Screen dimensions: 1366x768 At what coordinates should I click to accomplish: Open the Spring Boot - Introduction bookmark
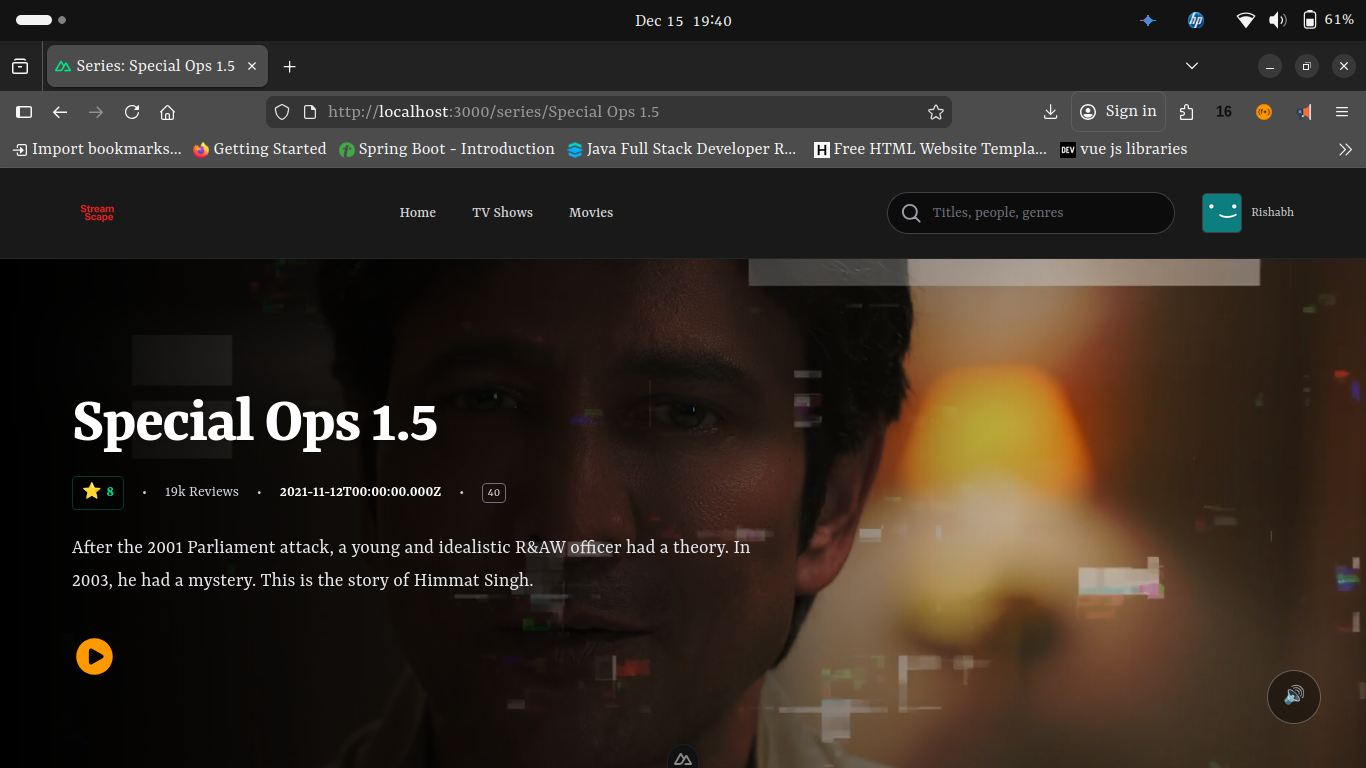(x=446, y=149)
